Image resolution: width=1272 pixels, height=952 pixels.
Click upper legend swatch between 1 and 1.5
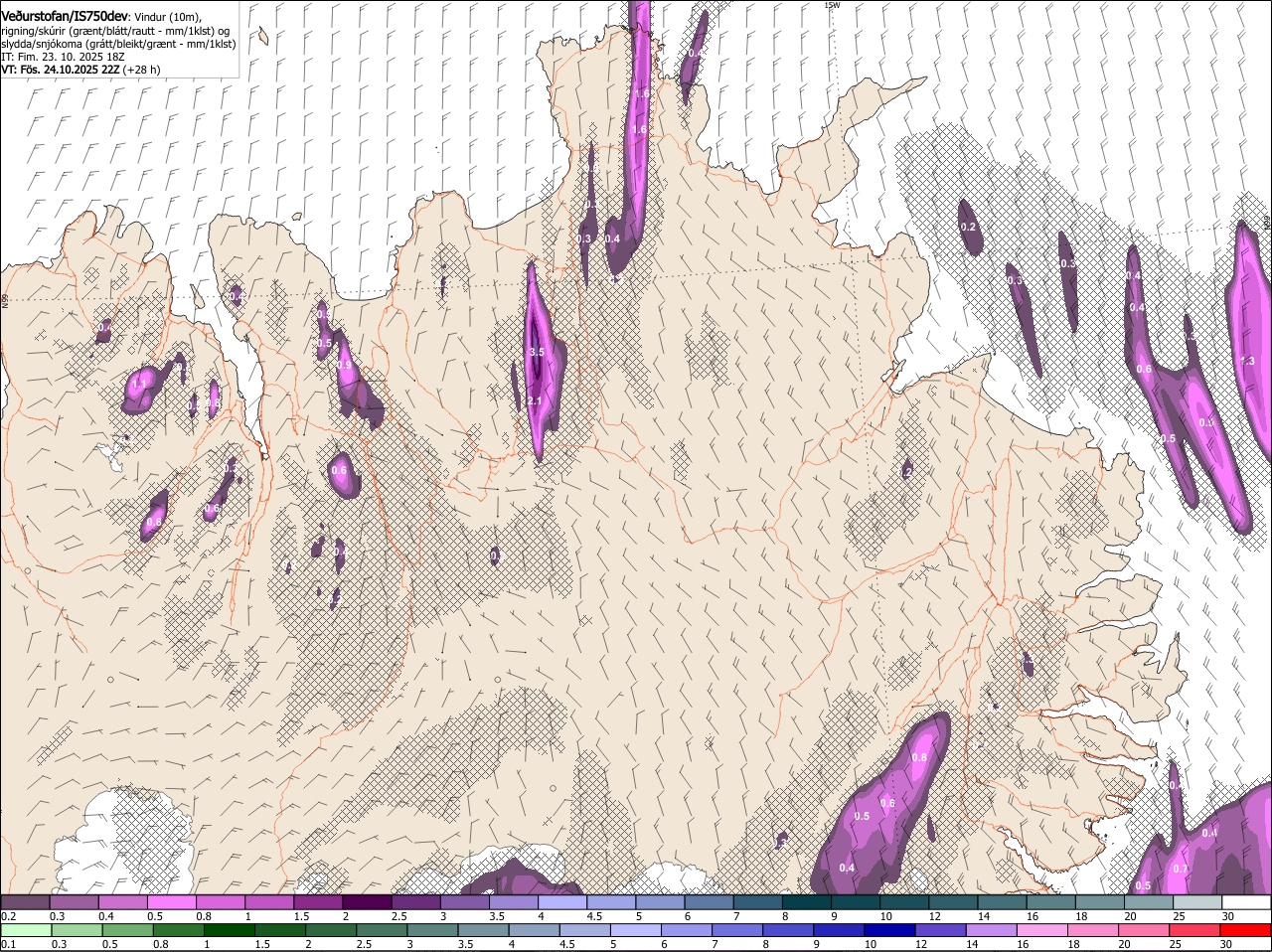[x=269, y=902]
